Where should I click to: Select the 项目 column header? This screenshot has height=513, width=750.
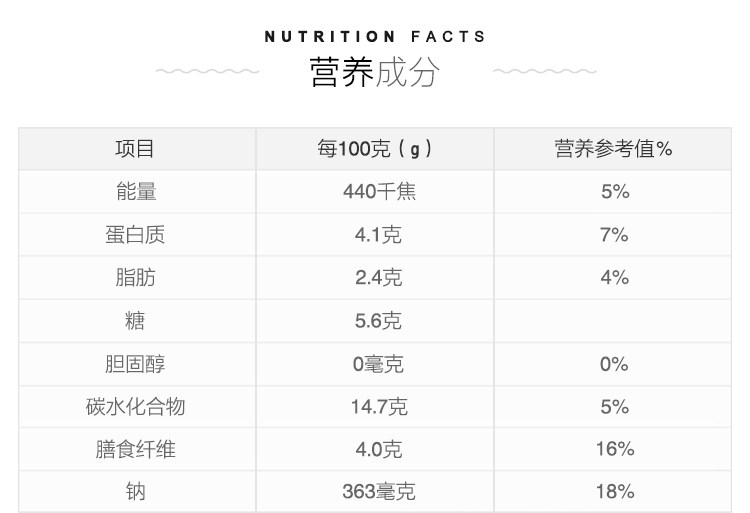(x=134, y=149)
